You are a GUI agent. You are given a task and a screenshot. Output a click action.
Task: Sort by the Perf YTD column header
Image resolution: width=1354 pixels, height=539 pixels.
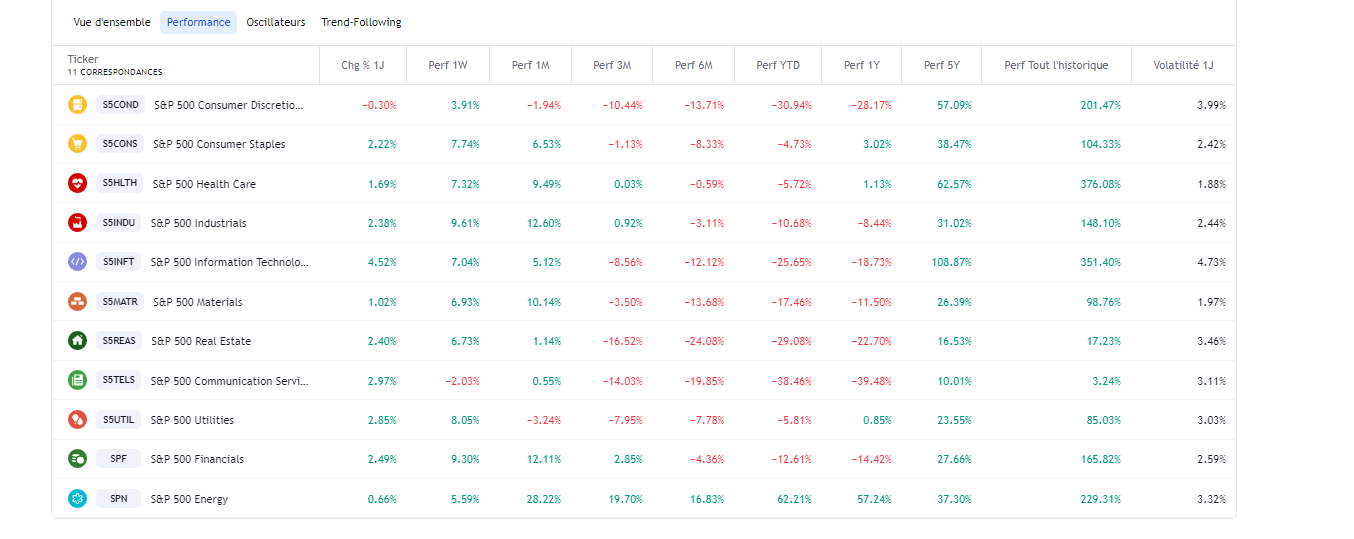click(777, 66)
